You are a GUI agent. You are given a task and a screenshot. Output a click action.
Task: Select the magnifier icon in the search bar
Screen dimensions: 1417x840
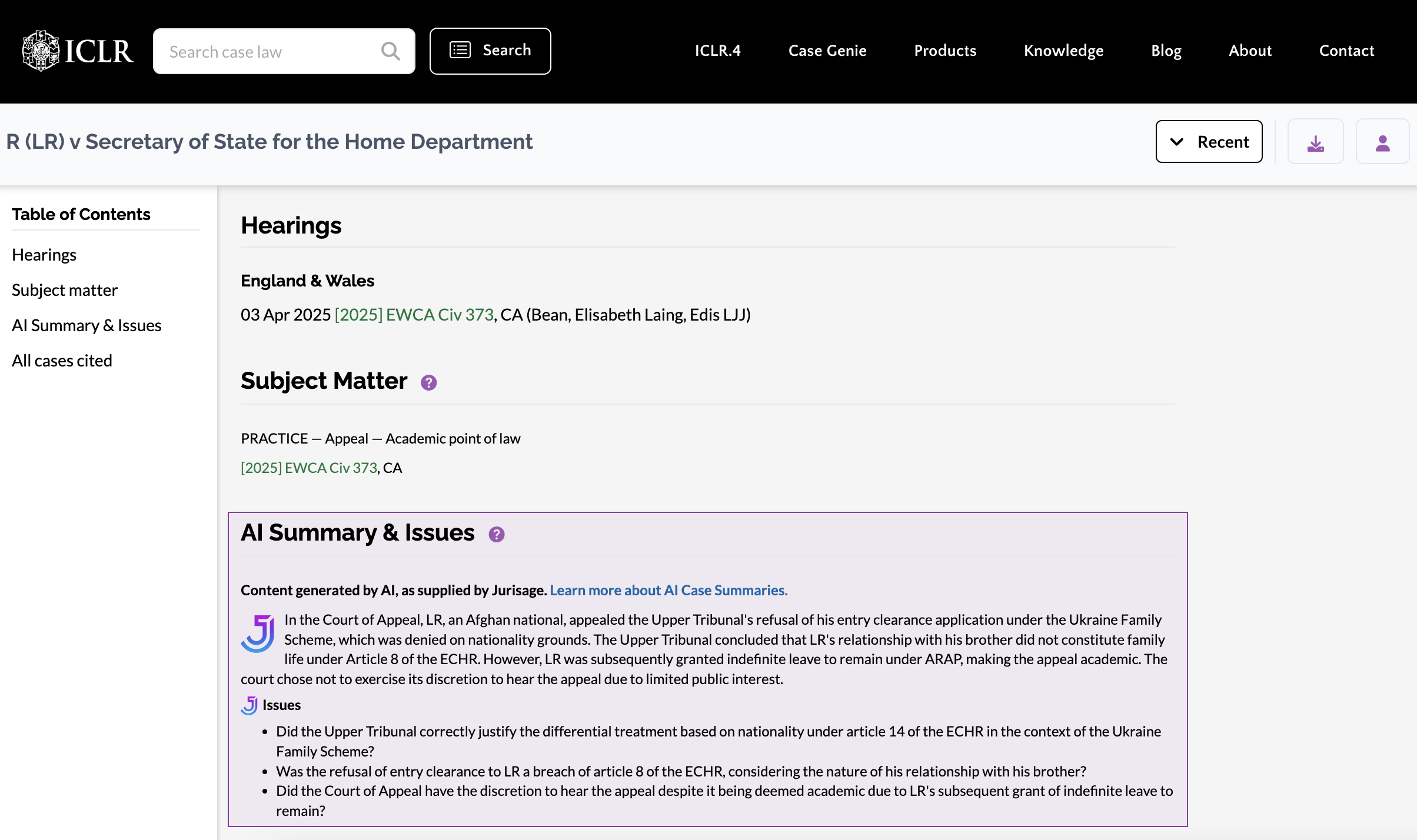(391, 51)
